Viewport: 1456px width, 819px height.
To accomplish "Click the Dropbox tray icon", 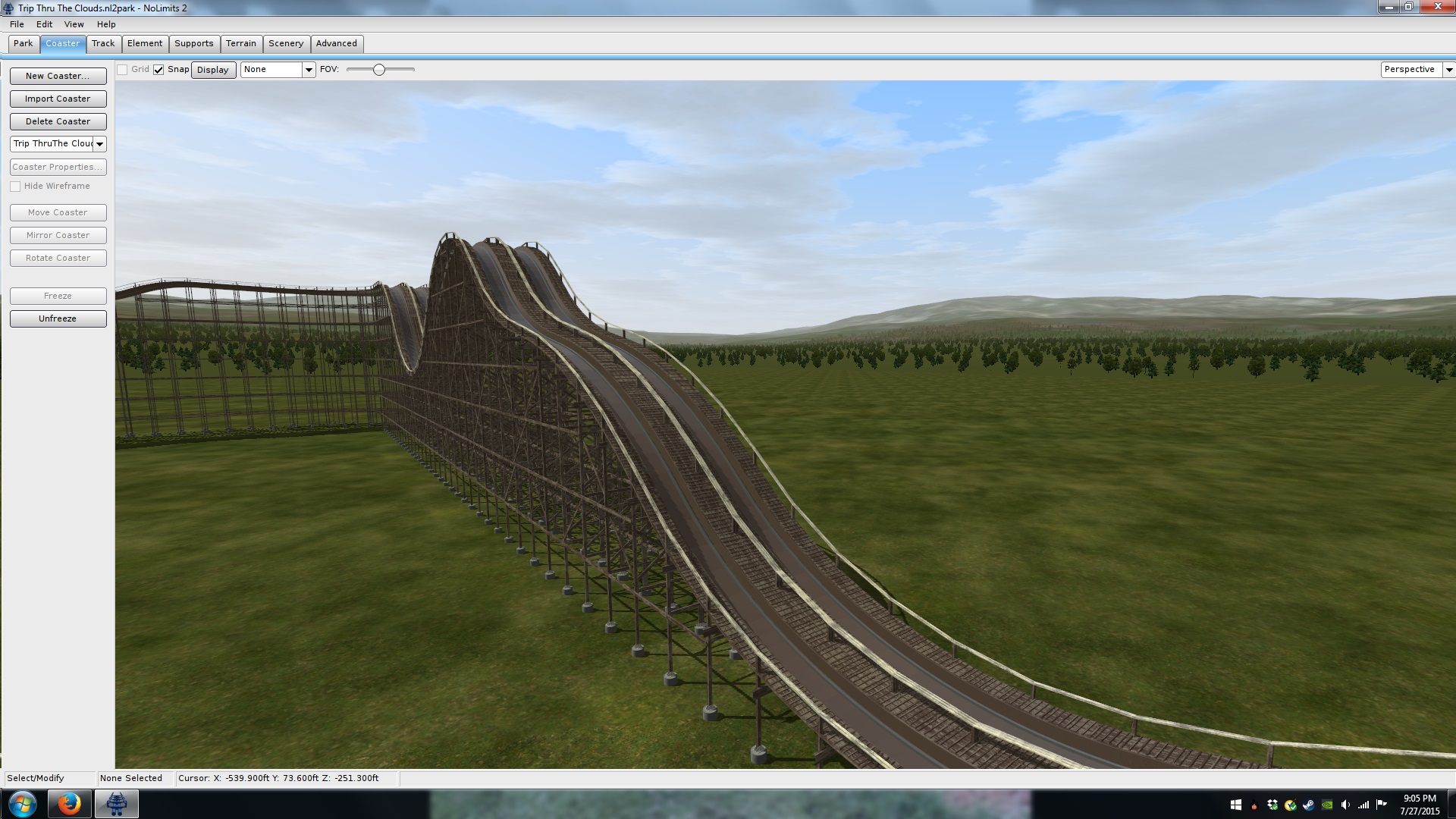I will point(1272,805).
